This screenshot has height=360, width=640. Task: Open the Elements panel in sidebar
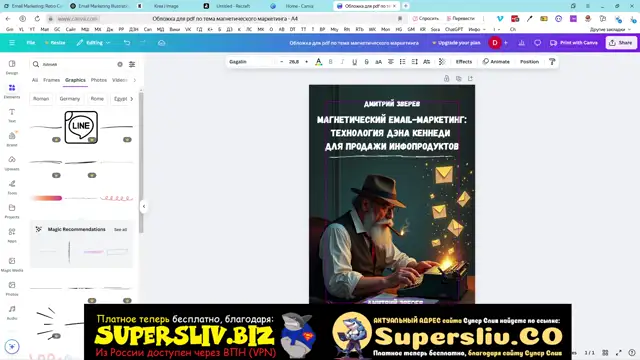(12, 91)
